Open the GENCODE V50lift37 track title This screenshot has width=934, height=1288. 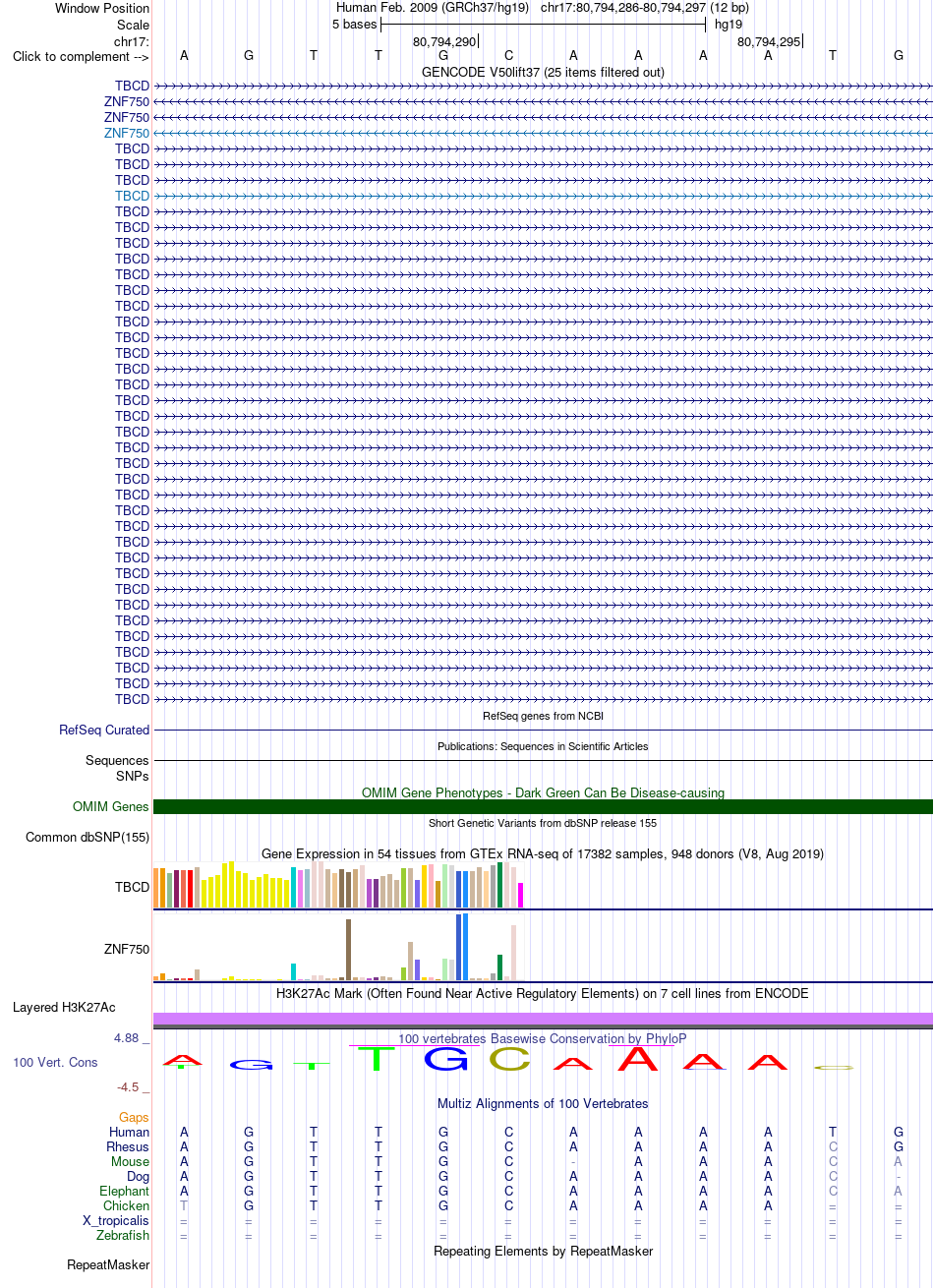click(543, 72)
